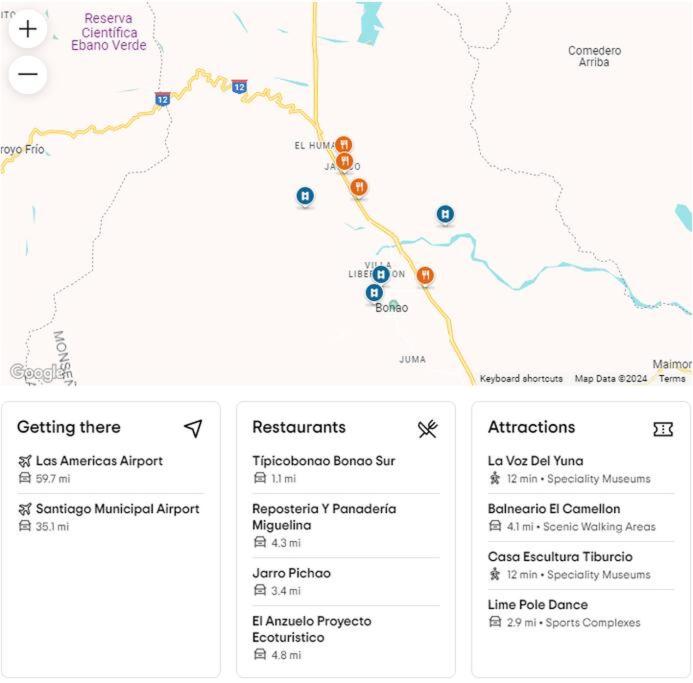Image resolution: width=693 pixels, height=683 pixels.
Task: Zoom out using the minus button
Action: [x=28, y=74]
